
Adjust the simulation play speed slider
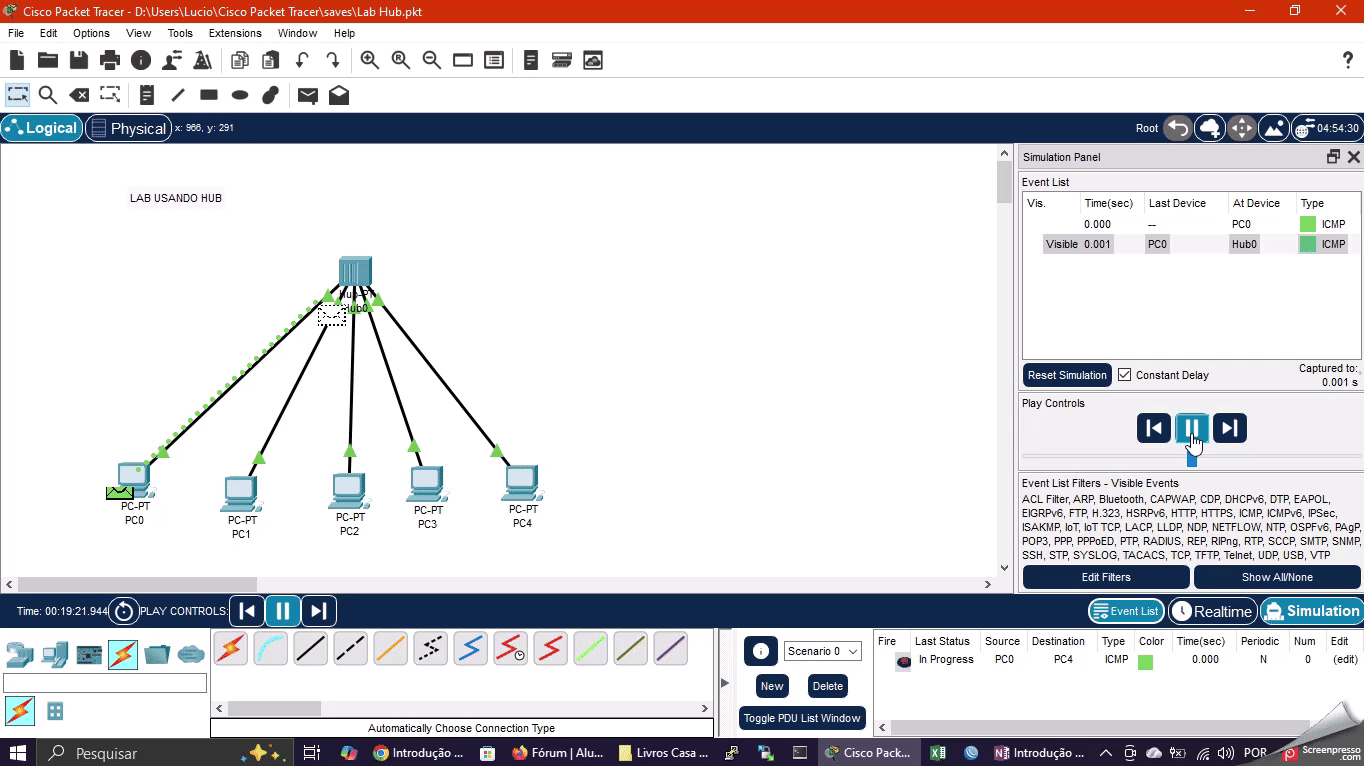coord(1191,458)
